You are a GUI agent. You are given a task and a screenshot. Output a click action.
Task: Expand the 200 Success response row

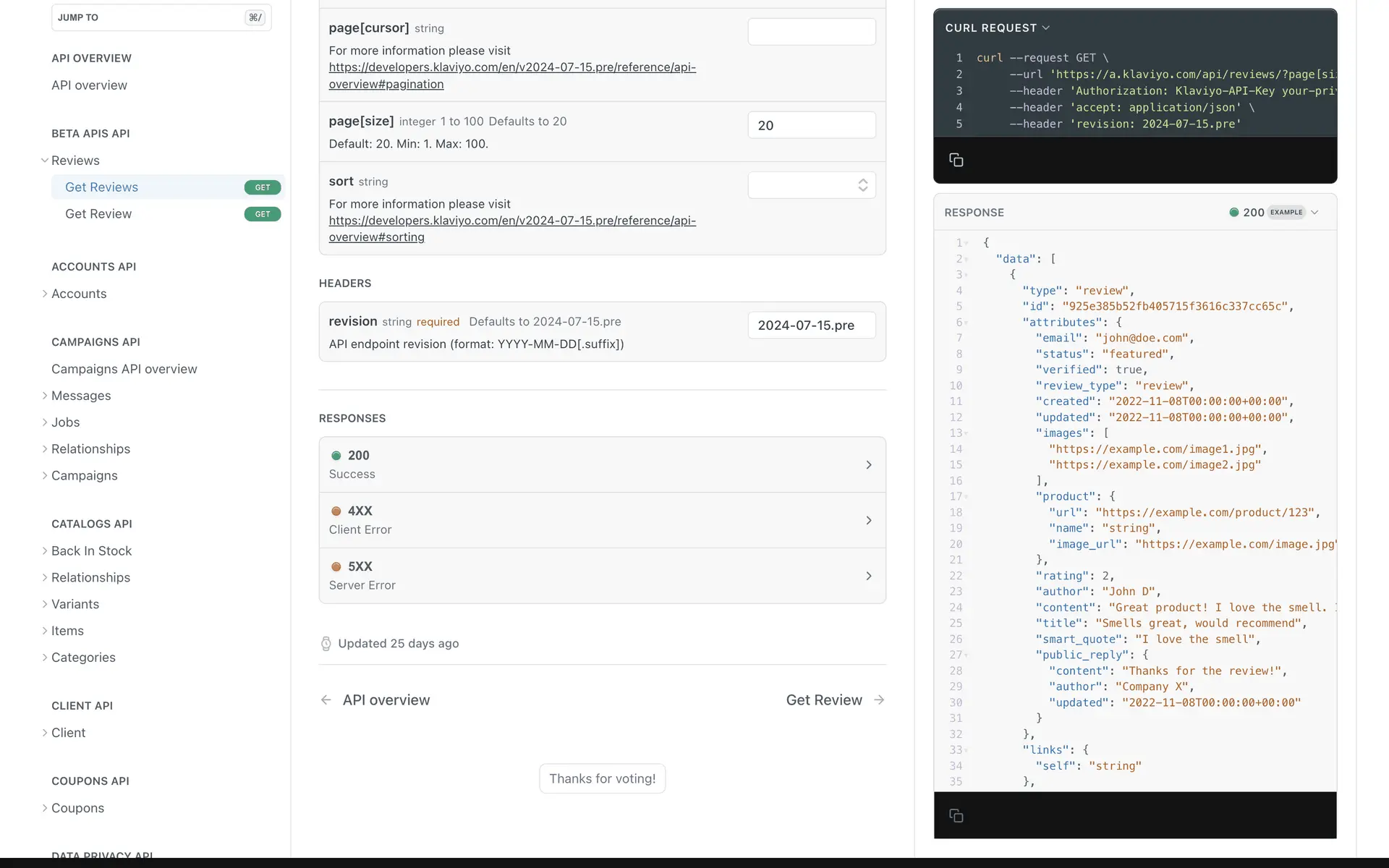tap(602, 464)
